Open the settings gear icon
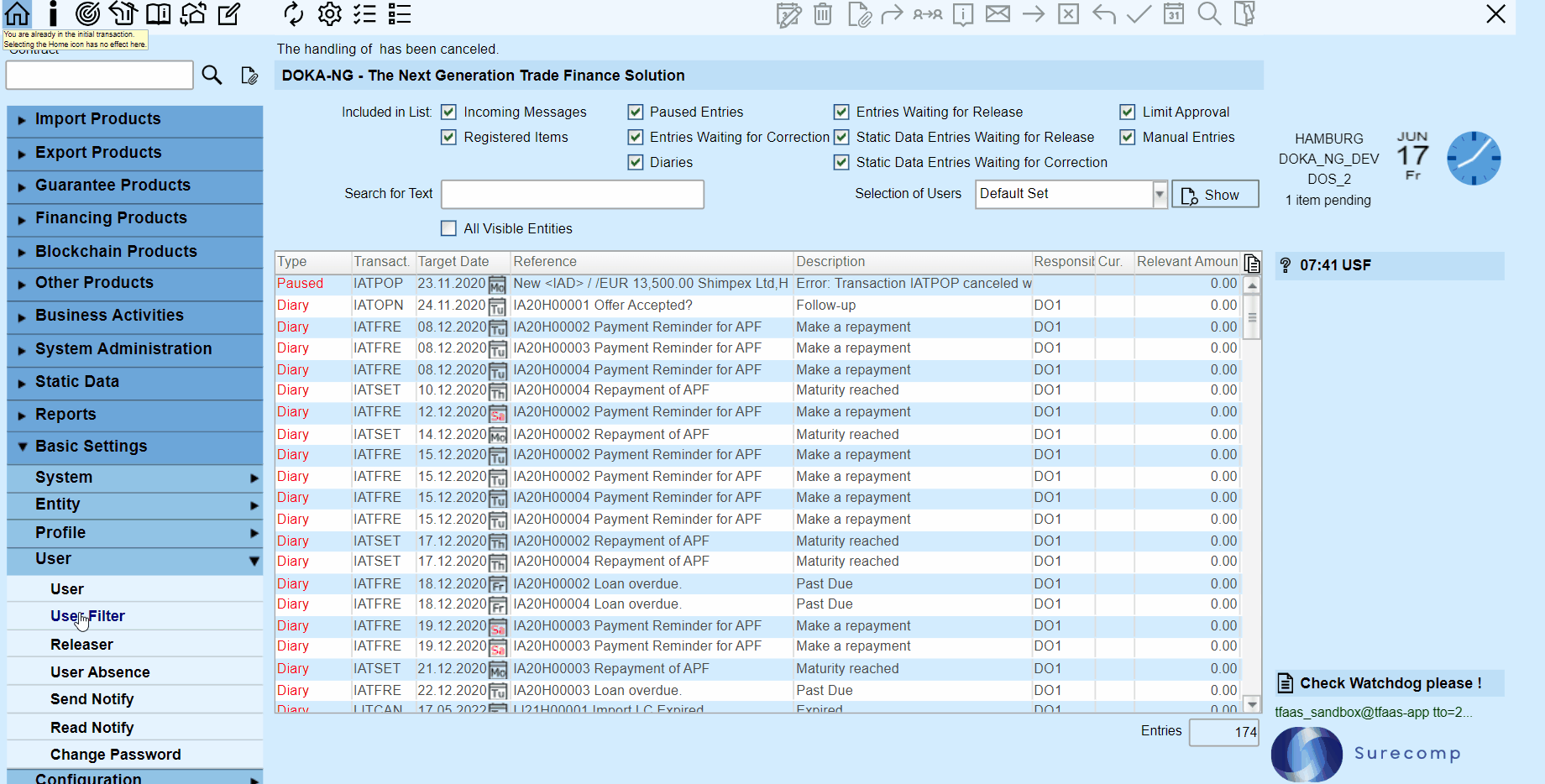The width and height of the screenshot is (1545, 784). (x=329, y=13)
